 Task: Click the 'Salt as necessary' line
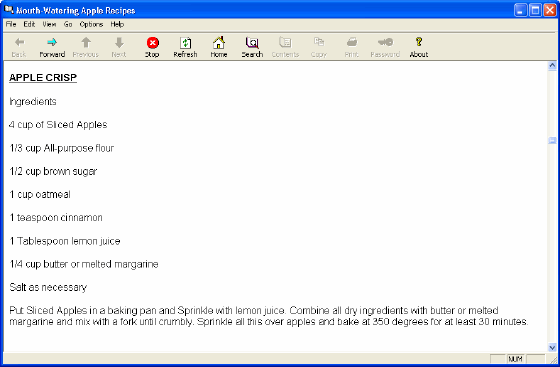click(48, 287)
